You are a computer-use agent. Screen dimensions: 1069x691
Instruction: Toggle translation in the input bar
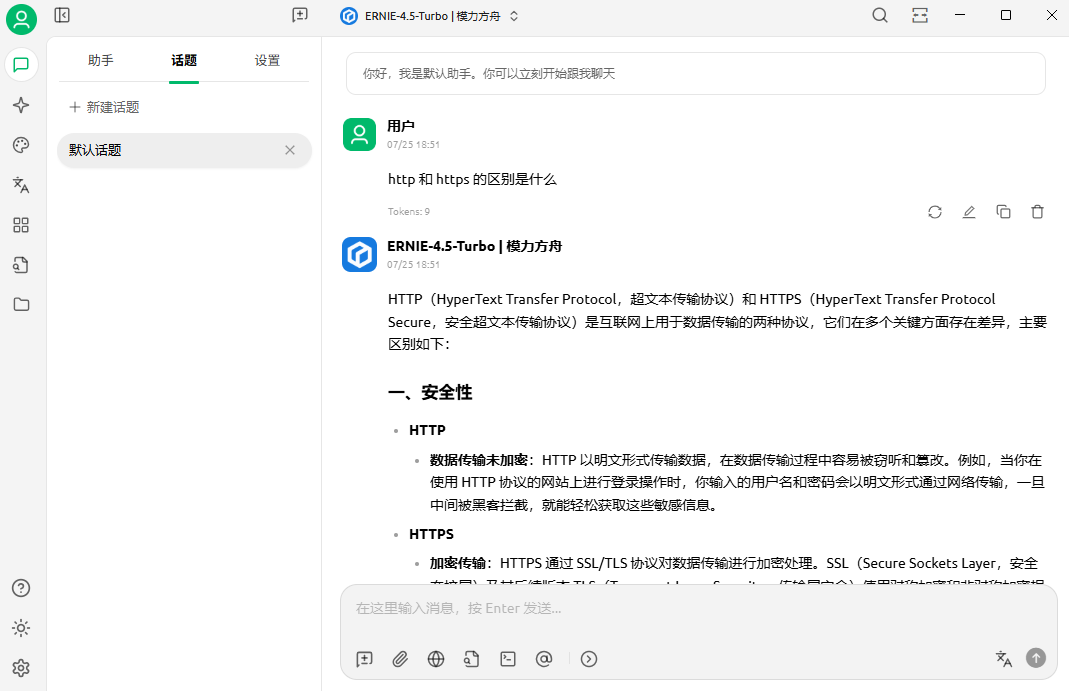pos(1003,659)
